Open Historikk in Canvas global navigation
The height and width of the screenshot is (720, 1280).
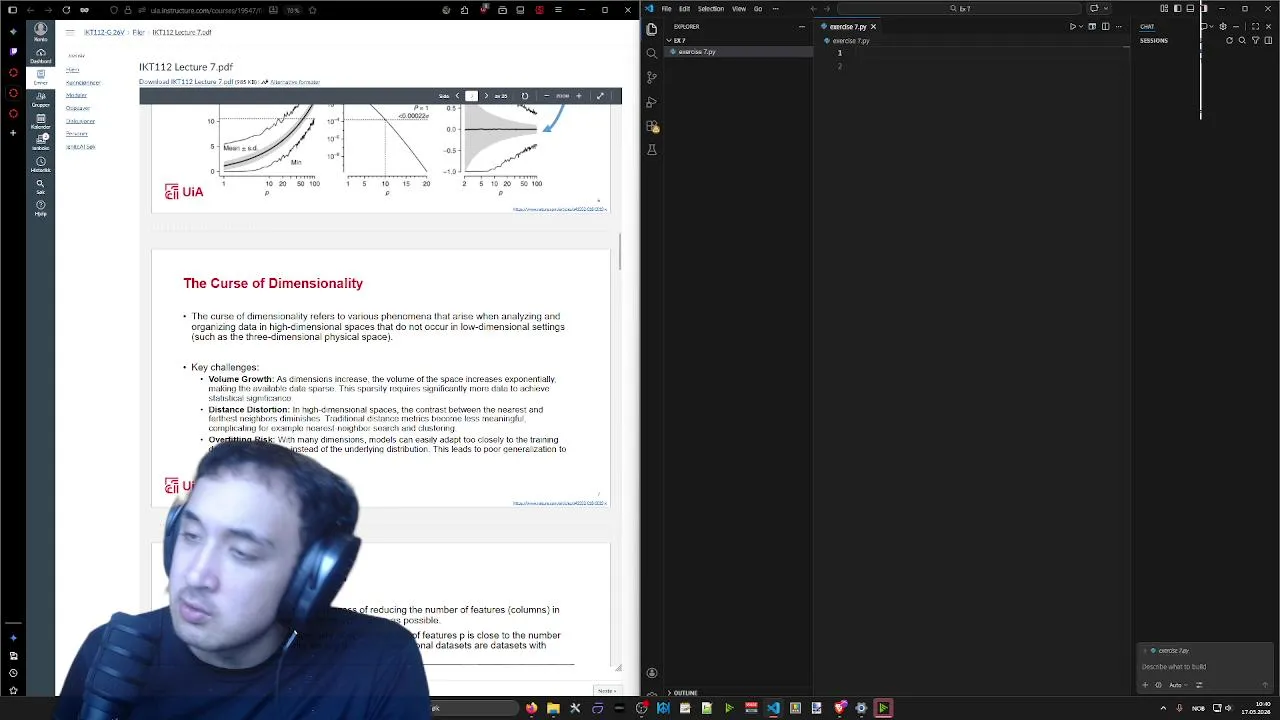(40, 164)
